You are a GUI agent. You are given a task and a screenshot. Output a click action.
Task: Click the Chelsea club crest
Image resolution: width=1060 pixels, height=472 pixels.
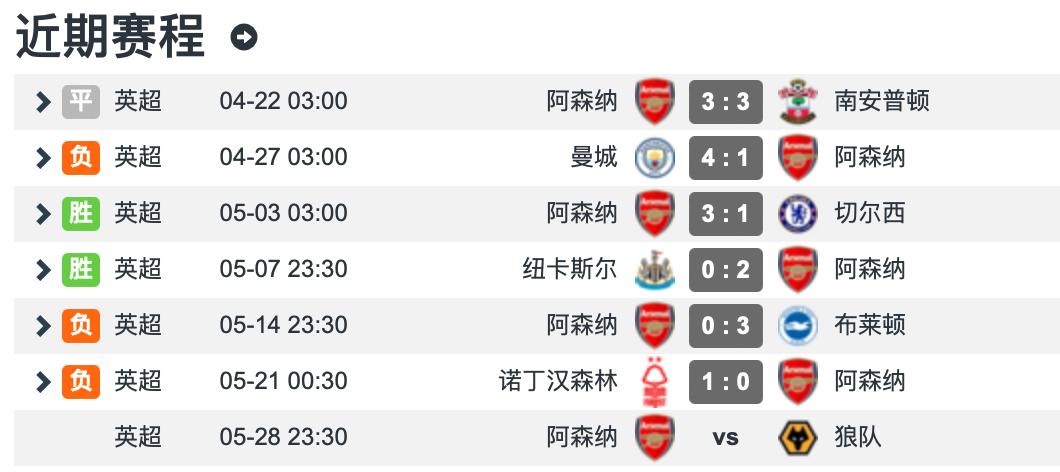(x=797, y=213)
